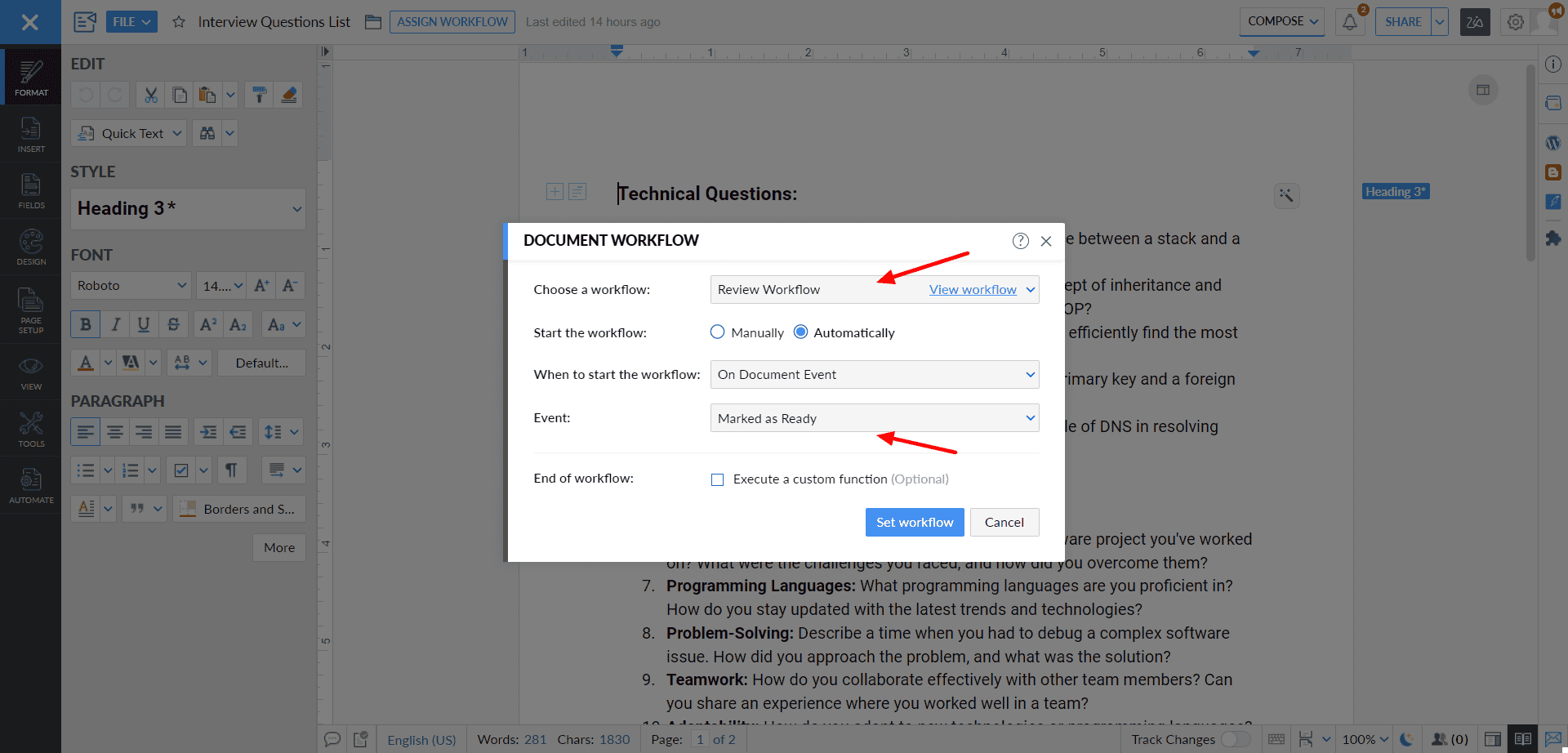Screen dimensions: 1568x753
Task: Toggle the Track Changes switch
Action: click(x=1235, y=739)
